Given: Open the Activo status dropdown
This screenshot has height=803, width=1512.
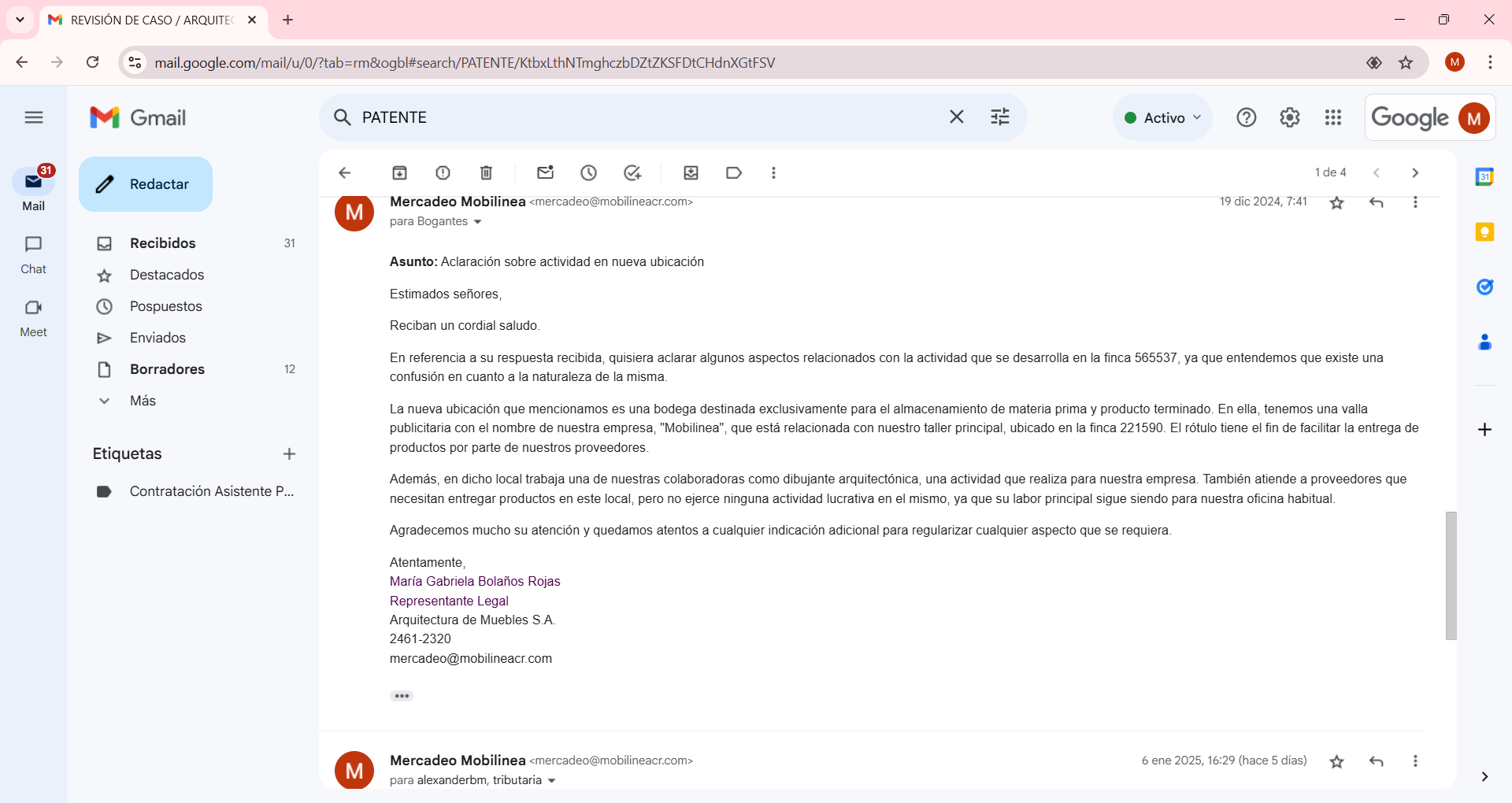Looking at the screenshot, I should point(1162,118).
